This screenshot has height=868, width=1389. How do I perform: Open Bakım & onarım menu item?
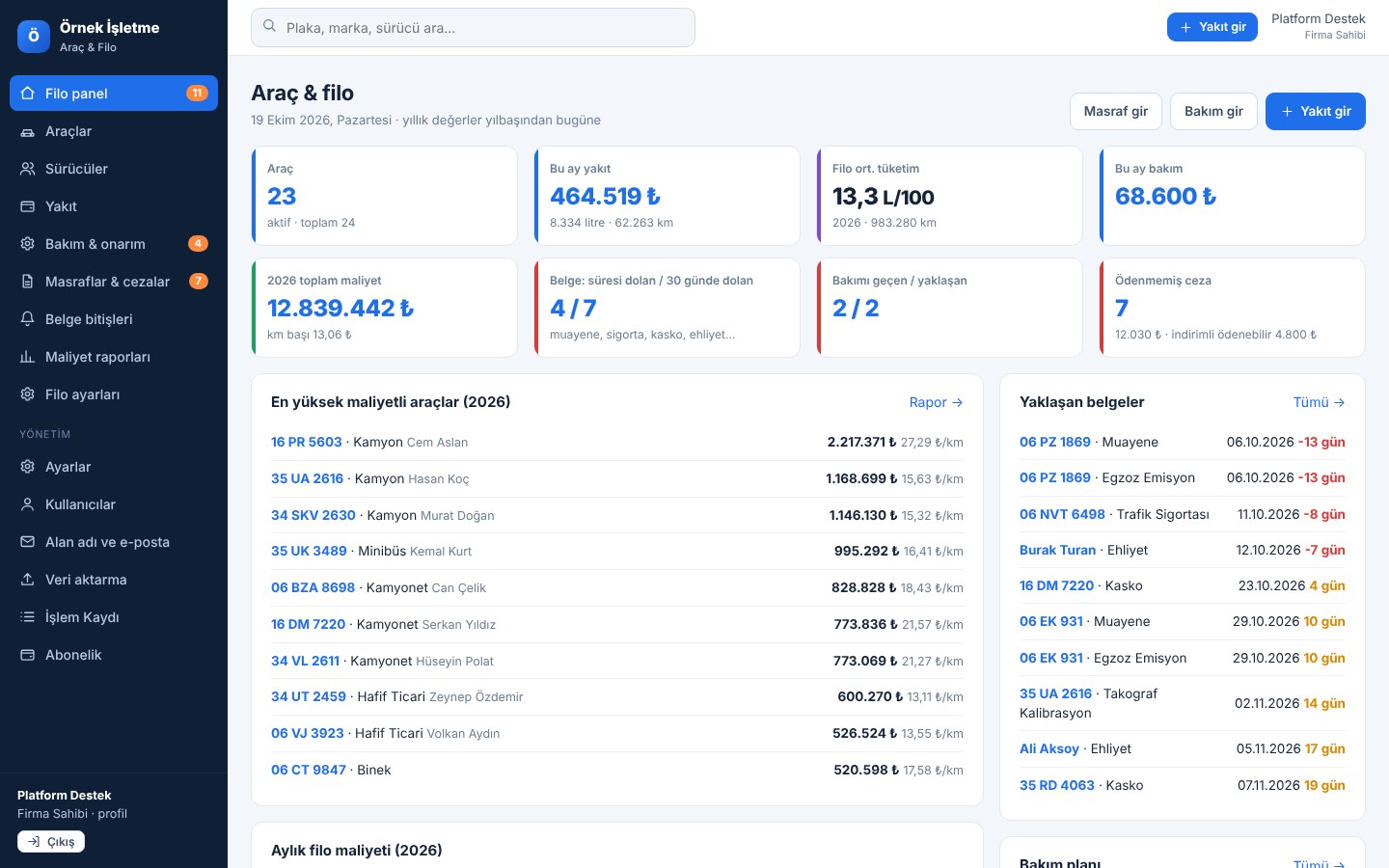point(114,244)
